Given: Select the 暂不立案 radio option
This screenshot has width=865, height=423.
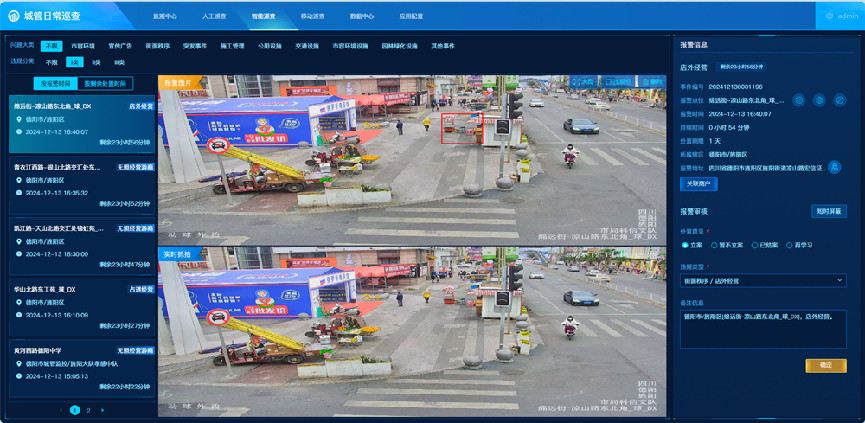Looking at the screenshot, I should (714, 244).
